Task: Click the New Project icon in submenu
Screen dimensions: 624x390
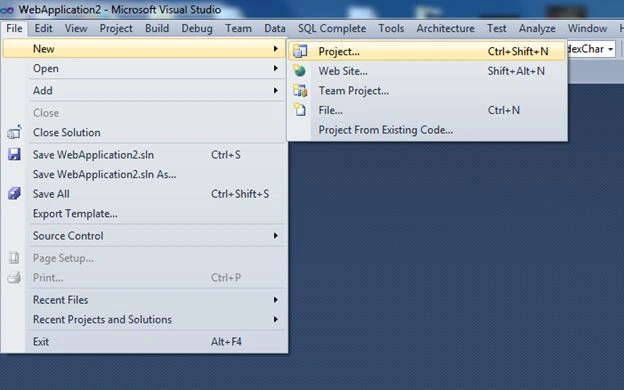Action: coord(300,51)
